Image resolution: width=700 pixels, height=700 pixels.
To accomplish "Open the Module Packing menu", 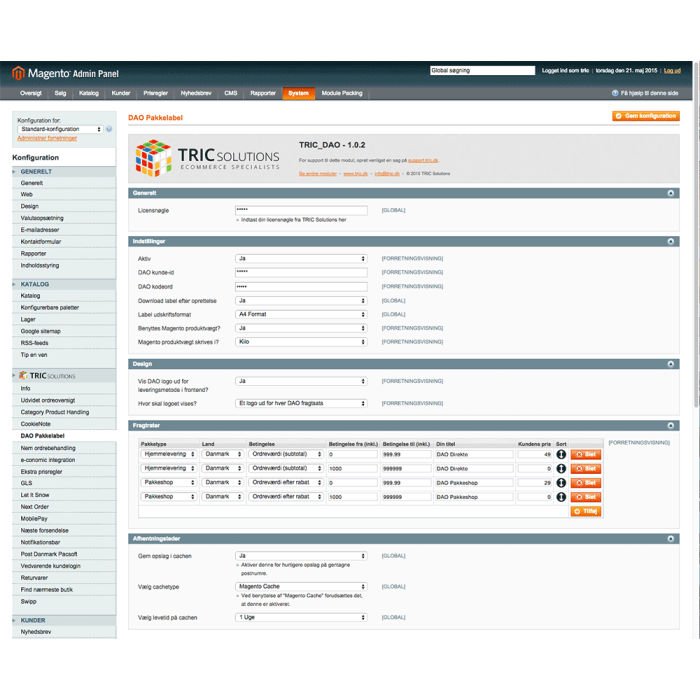I will 342,93.
